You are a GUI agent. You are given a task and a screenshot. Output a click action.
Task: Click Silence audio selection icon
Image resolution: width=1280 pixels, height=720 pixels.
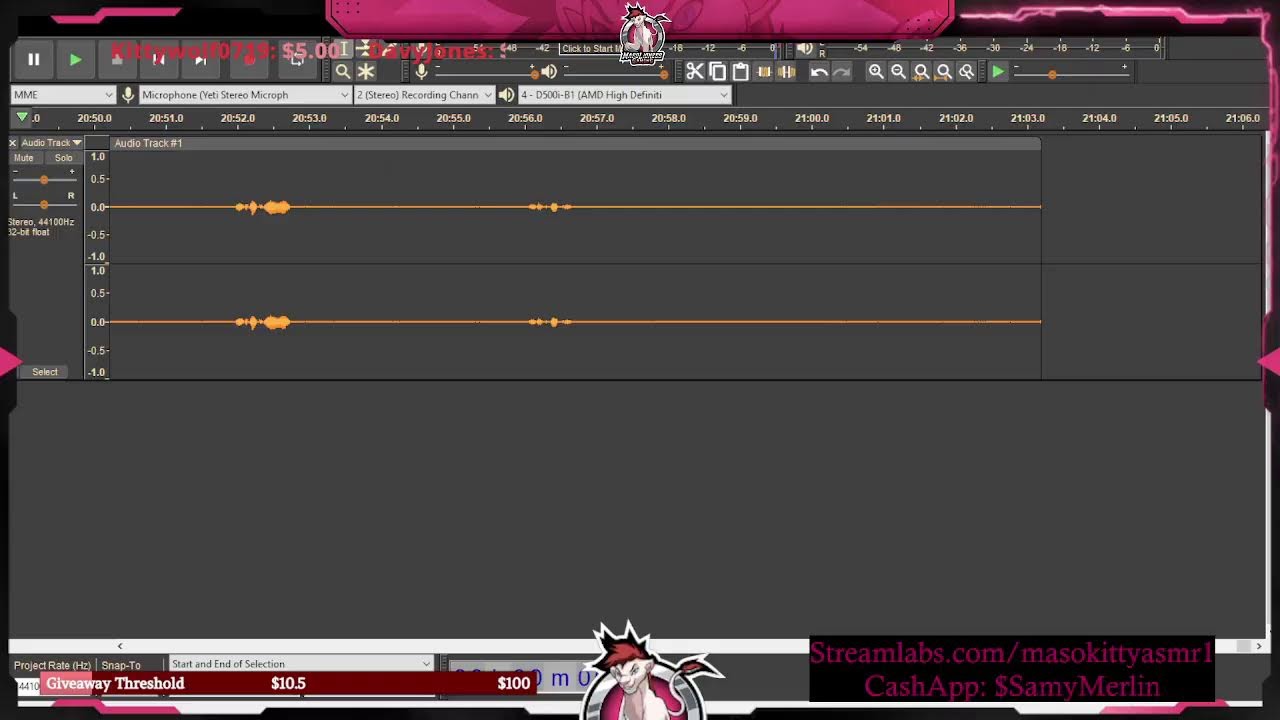787,71
